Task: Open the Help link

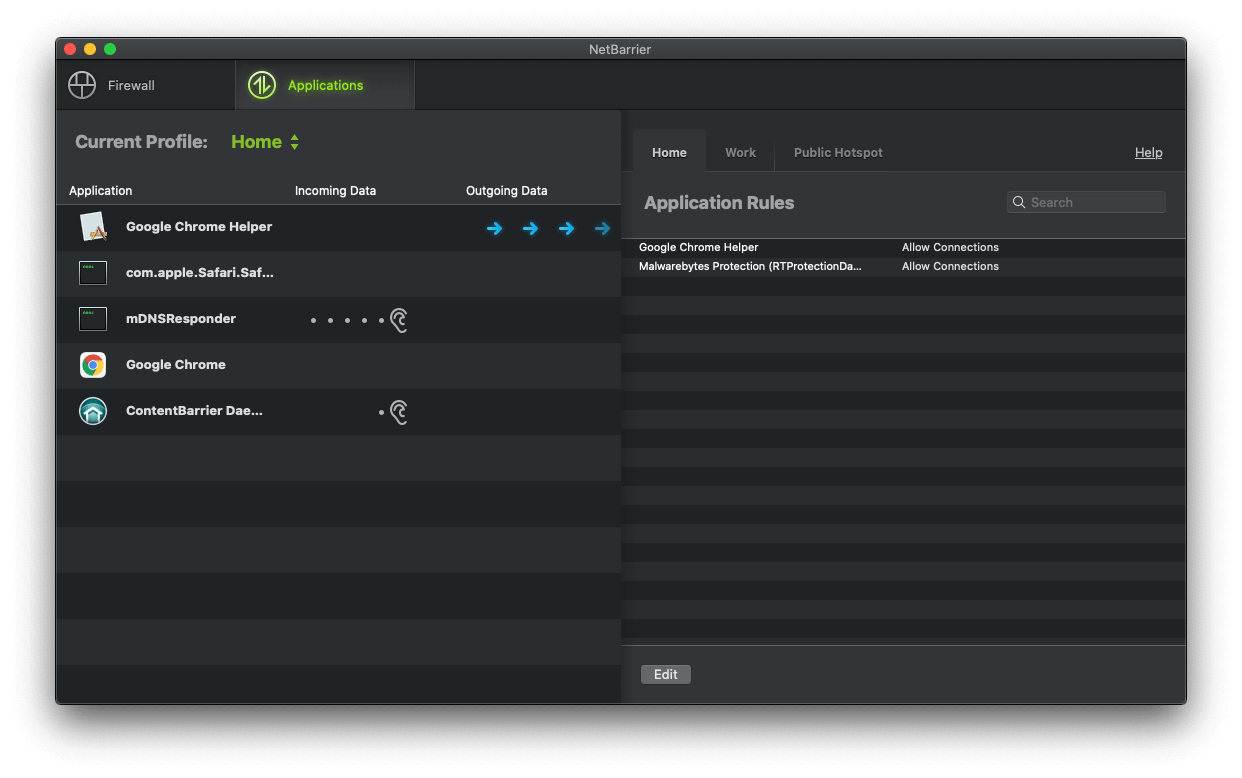Action: pos(1148,152)
